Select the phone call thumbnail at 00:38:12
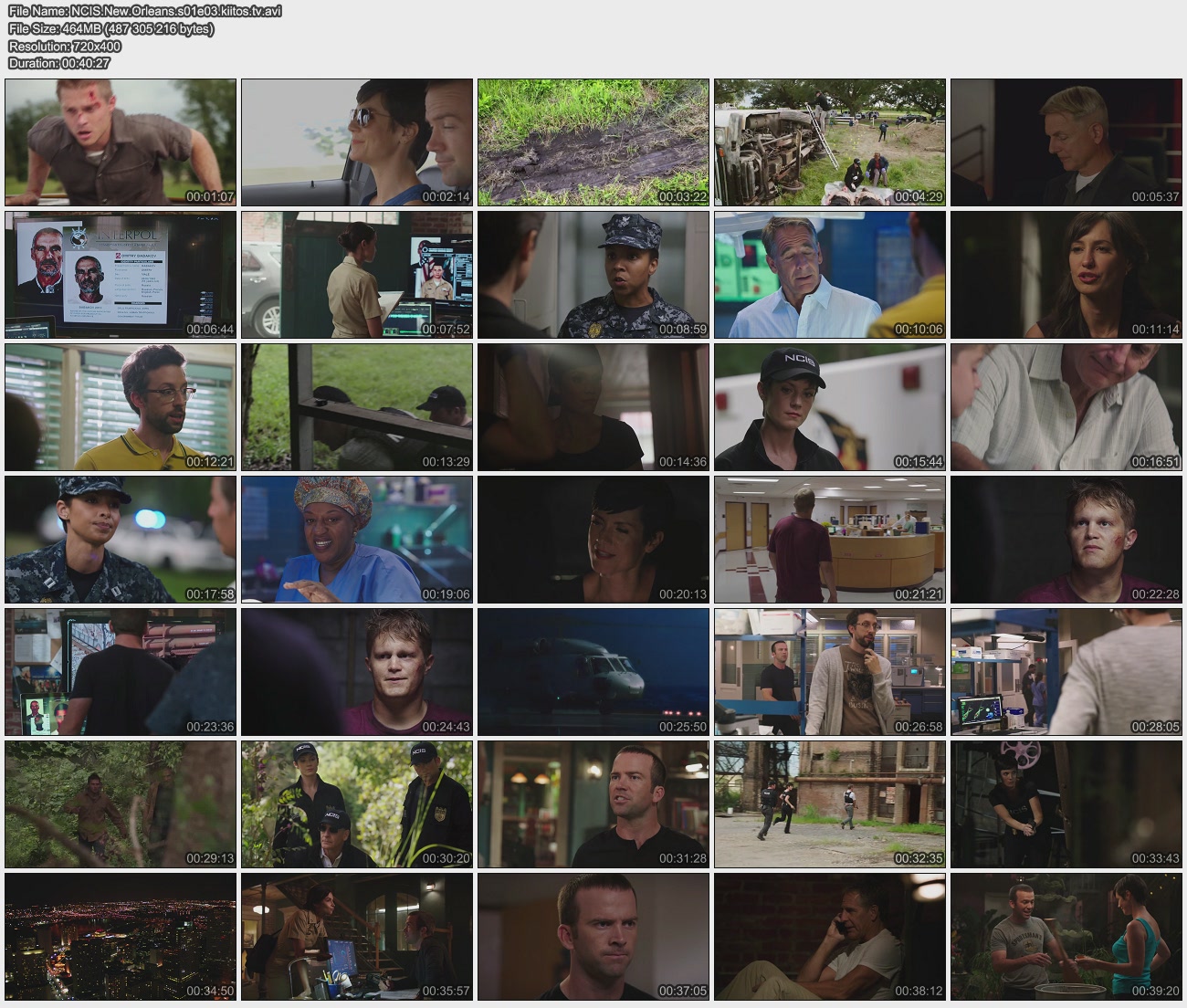Screen dimensions: 1187x1008 tap(830, 937)
